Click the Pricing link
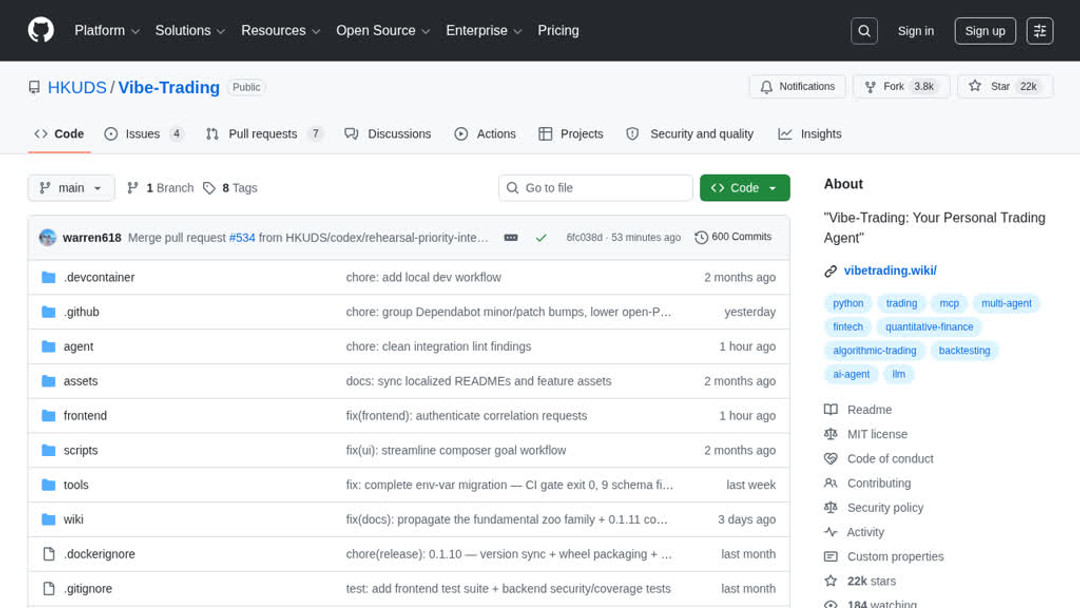Viewport: 1080px width, 608px height. 558,31
